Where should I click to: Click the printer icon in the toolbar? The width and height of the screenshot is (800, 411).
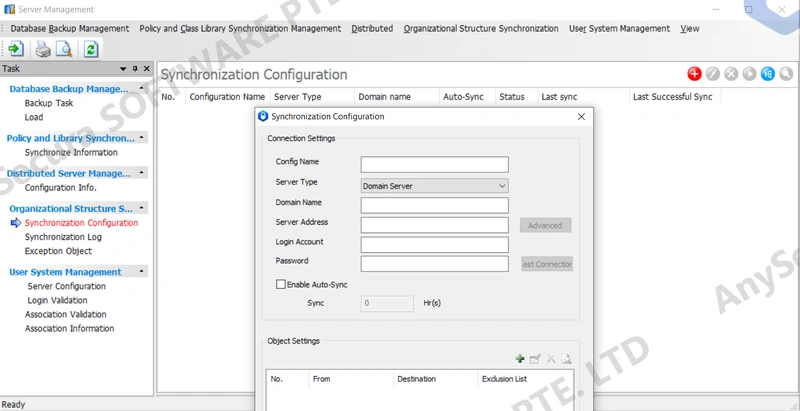(x=43, y=49)
